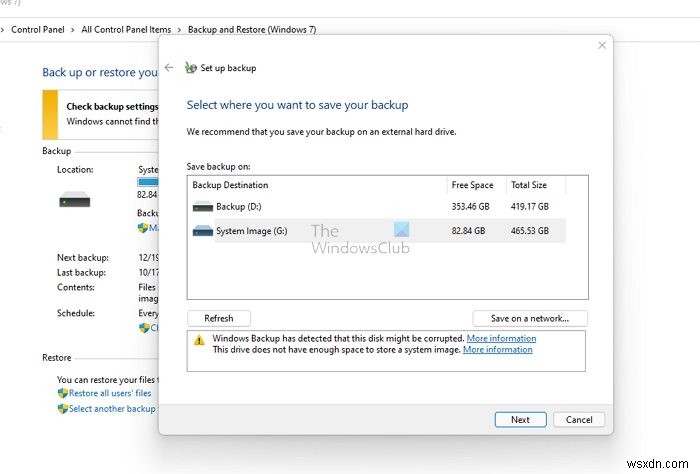Click the Set up backup wizard icon

coord(191,68)
